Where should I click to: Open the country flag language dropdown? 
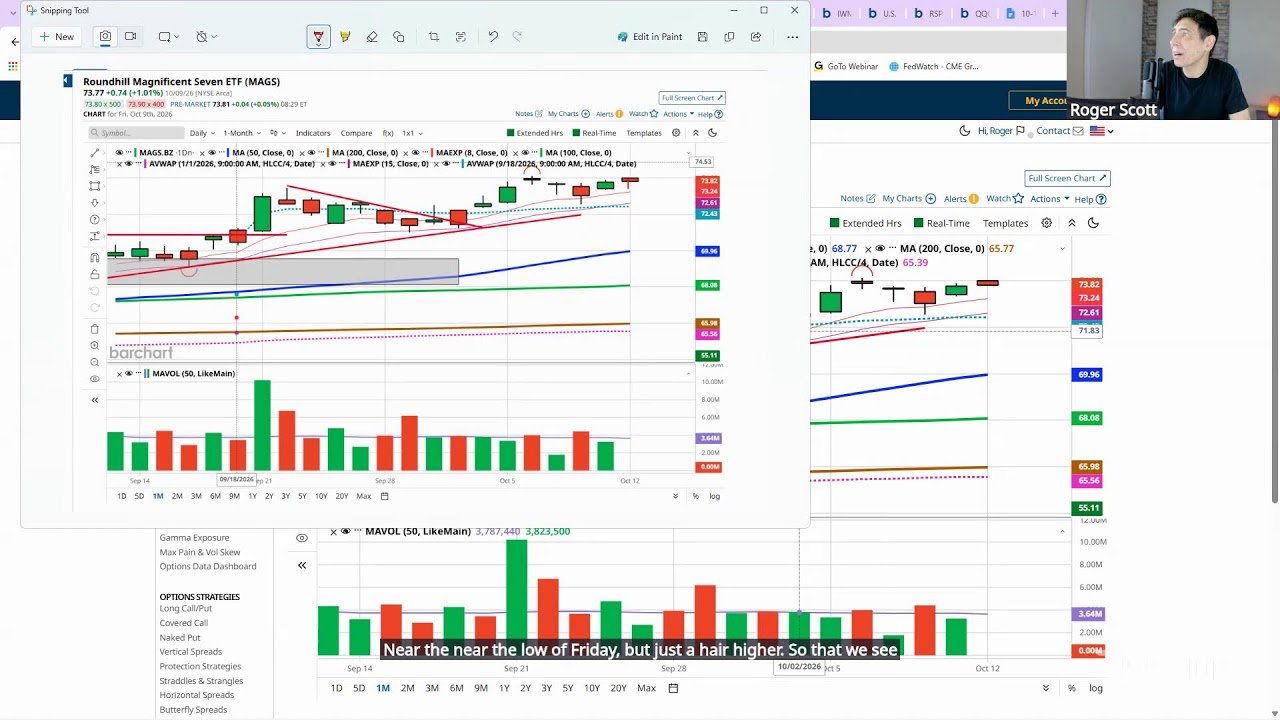pos(1102,131)
